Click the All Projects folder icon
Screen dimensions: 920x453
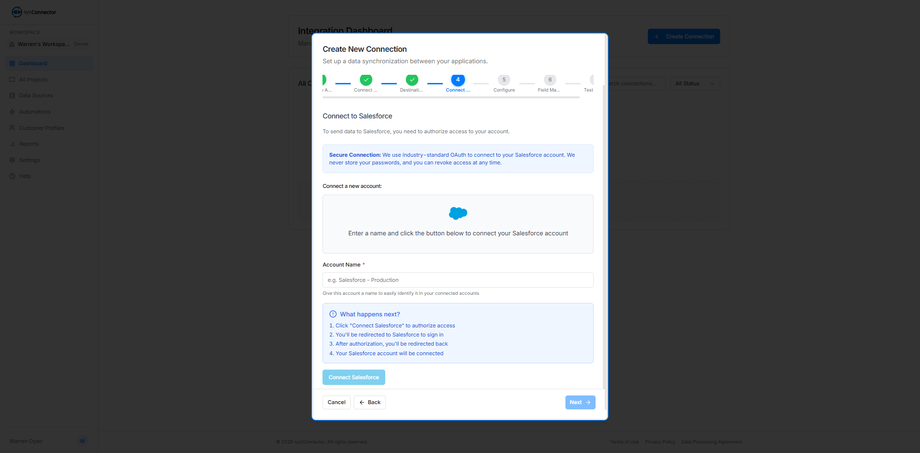[12, 79]
